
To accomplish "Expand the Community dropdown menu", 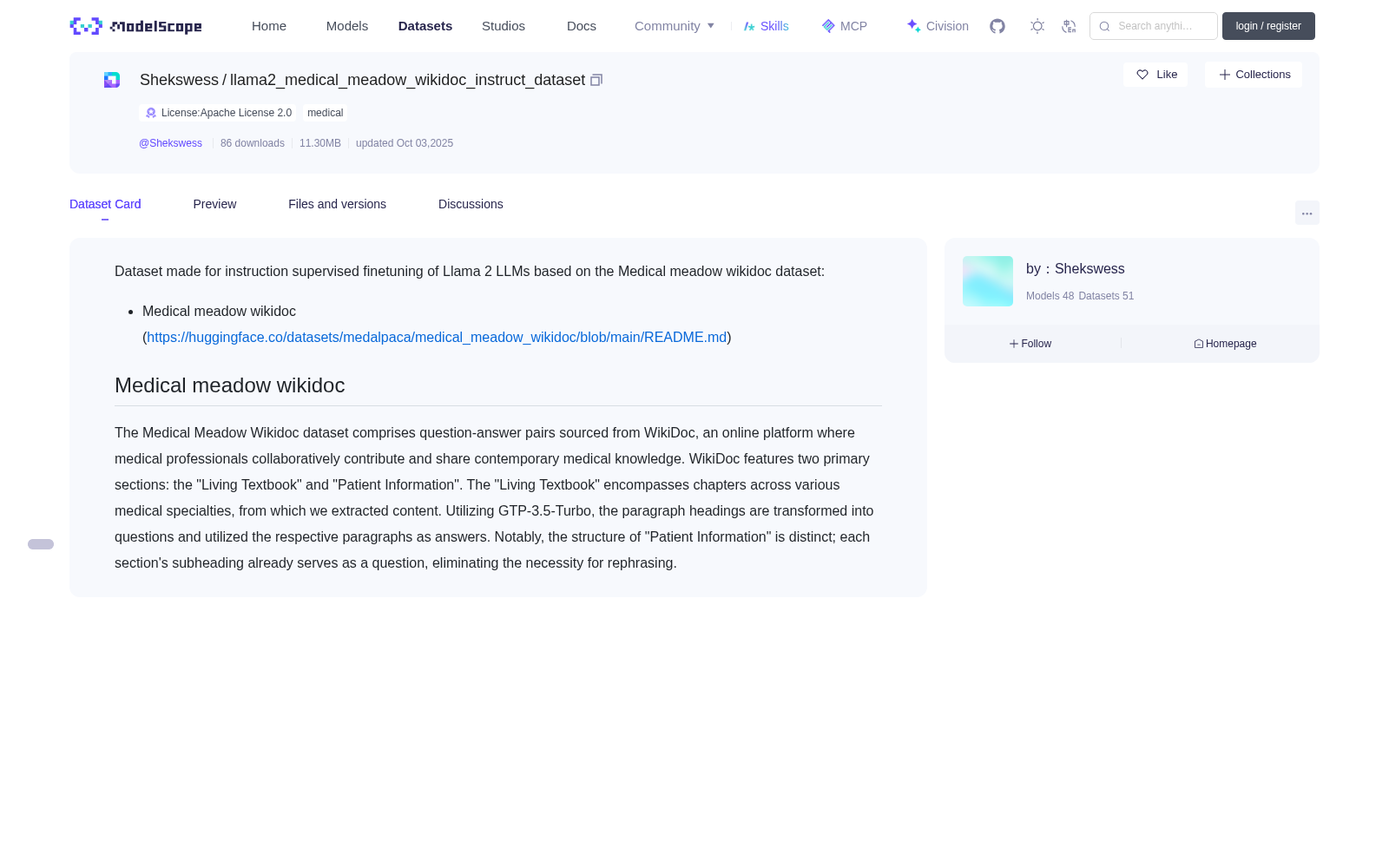I will click(x=675, y=26).
